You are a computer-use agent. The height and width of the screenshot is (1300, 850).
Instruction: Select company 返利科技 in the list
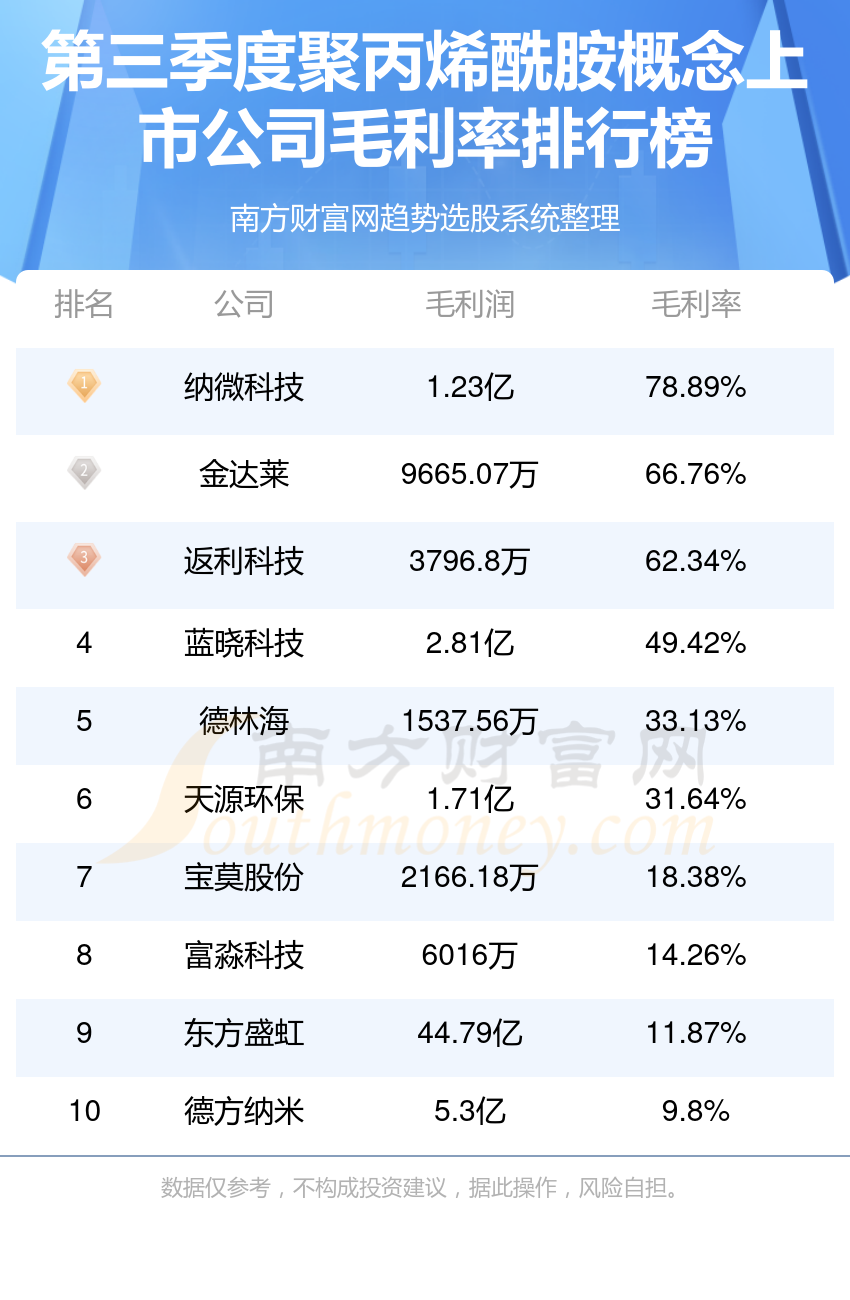pyautogui.click(x=244, y=561)
